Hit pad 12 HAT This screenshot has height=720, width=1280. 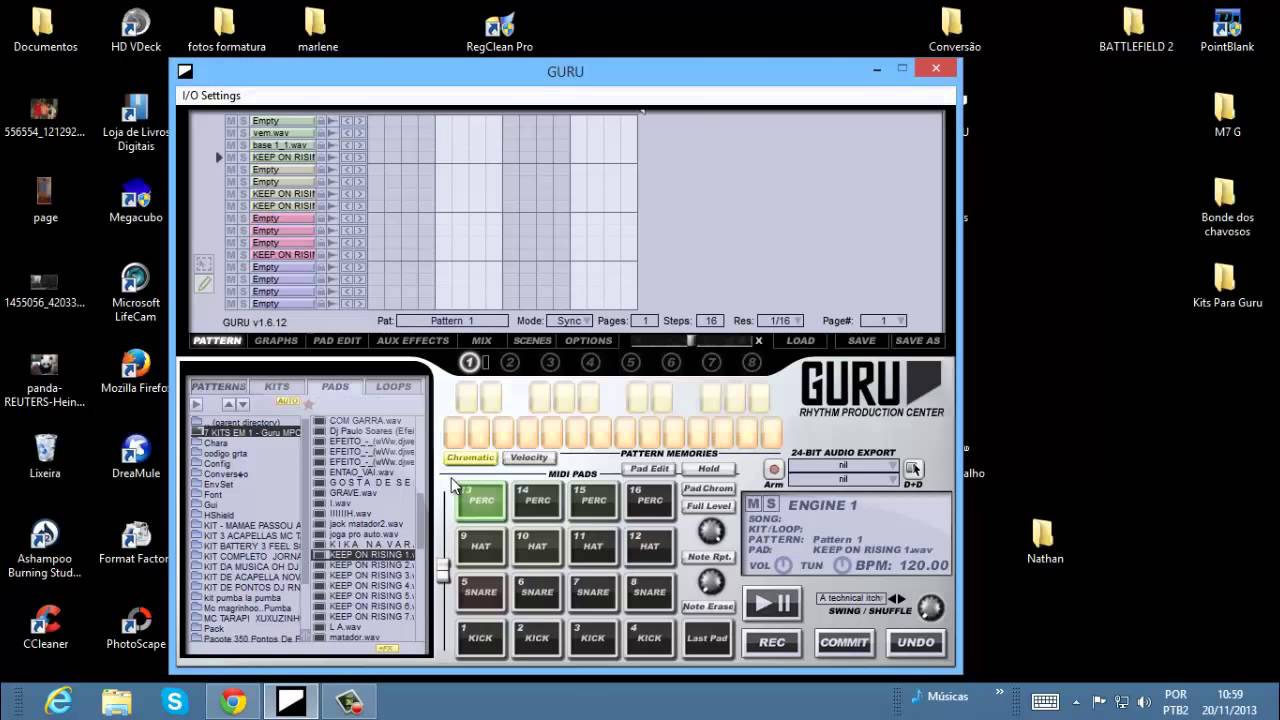point(650,546)
